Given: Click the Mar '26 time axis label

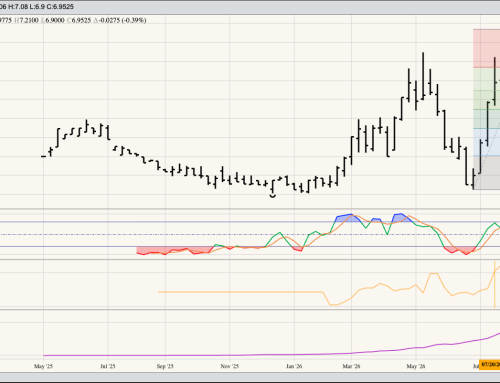Looking at the screenshot, I should [x=351, y=366].
